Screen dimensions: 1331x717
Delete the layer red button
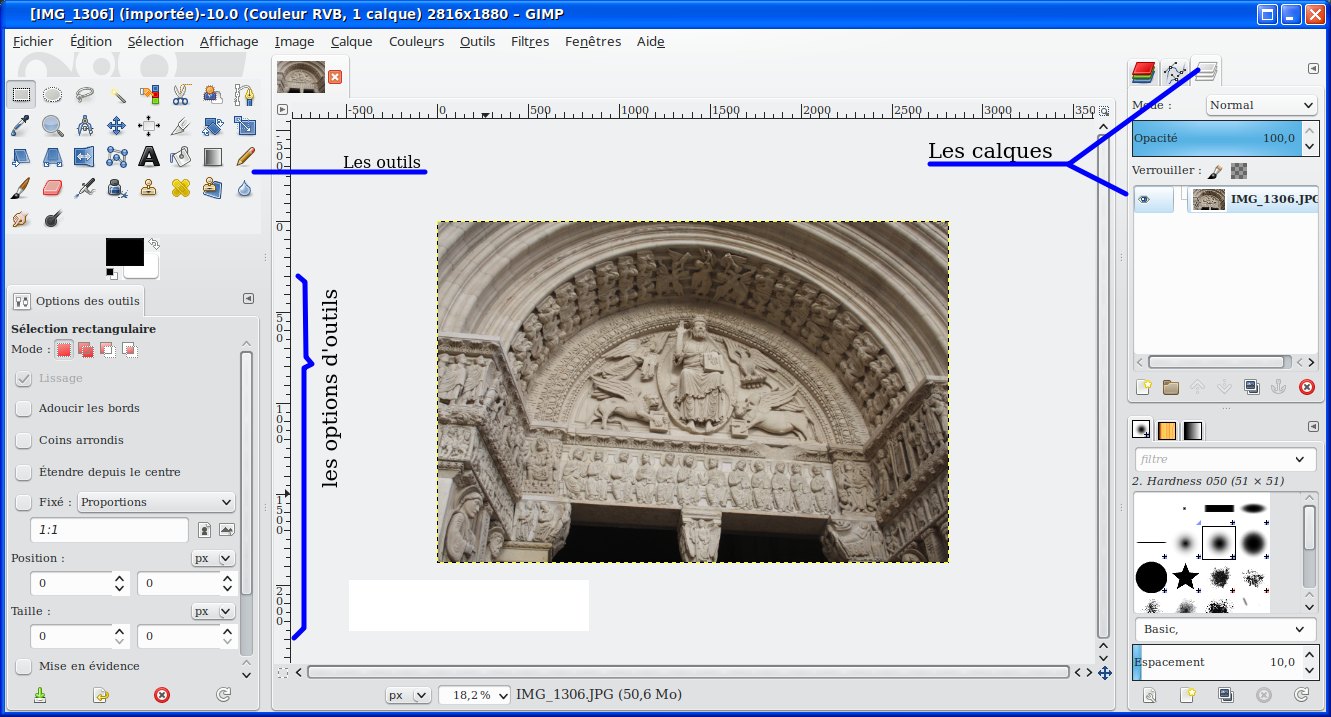pyautogui.click(x=1306, y=387)
